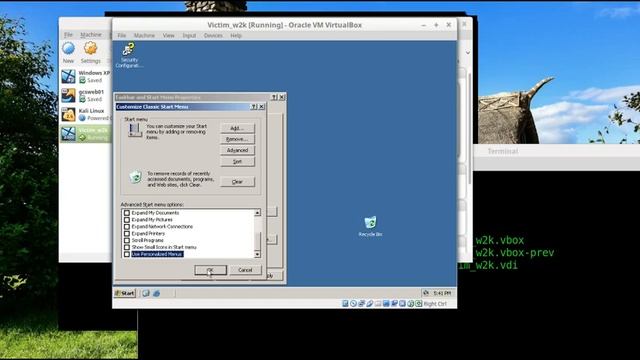640x360 pixels.
Task: Open Machine menu in VM window
Action: click(144, 36)
